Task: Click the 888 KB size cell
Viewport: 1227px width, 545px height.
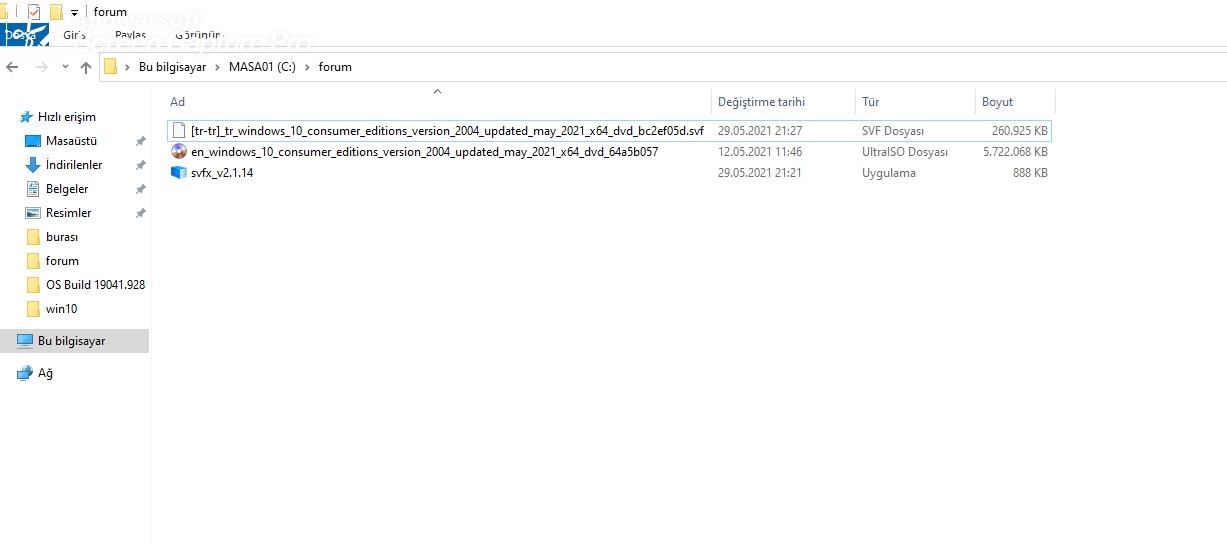Action: tap(1030, 173)
